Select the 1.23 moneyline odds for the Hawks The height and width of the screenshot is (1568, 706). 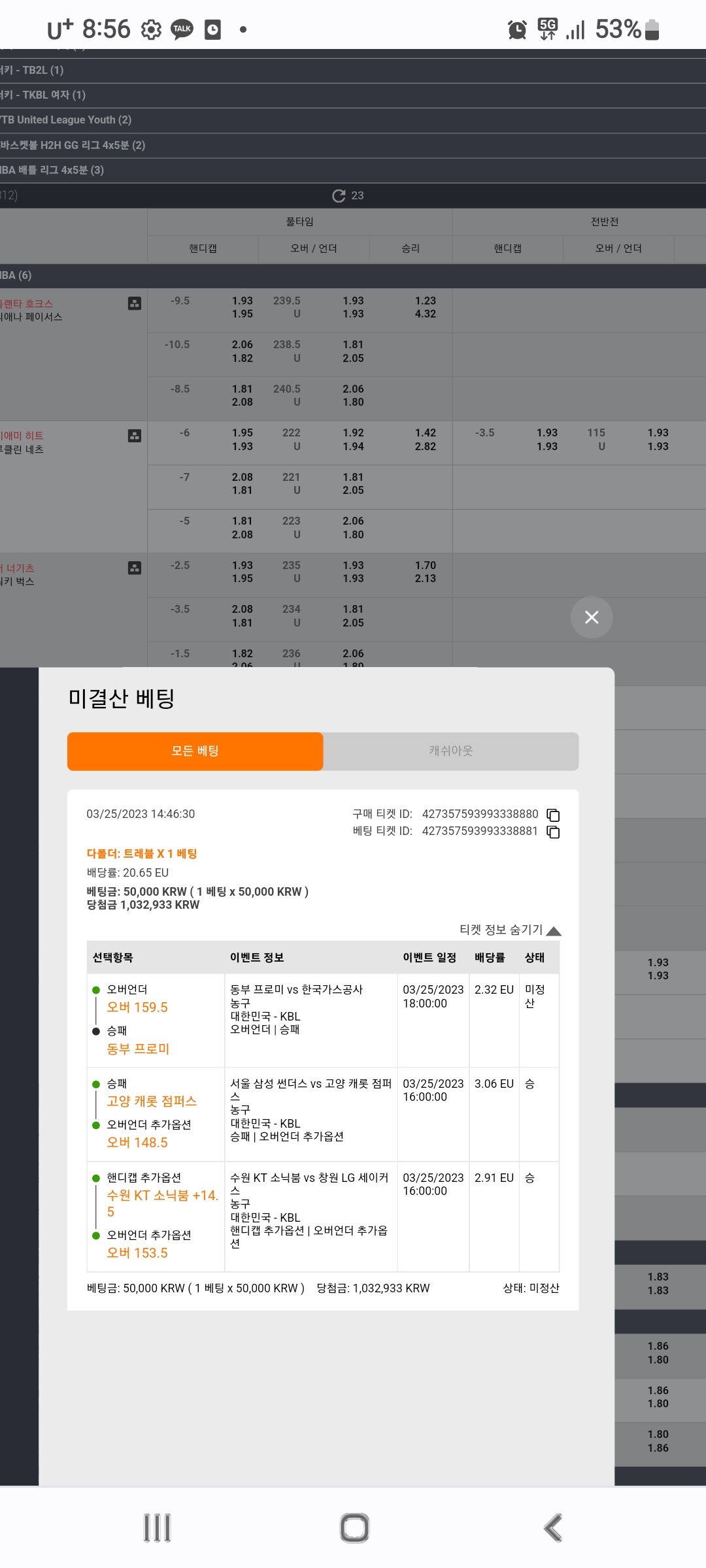426,301
